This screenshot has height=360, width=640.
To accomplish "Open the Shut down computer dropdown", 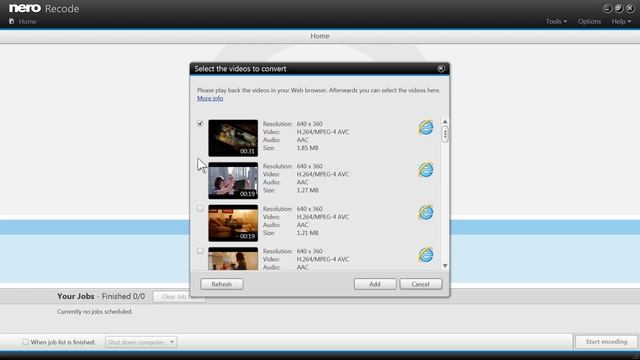I will [x=141, y=342].
